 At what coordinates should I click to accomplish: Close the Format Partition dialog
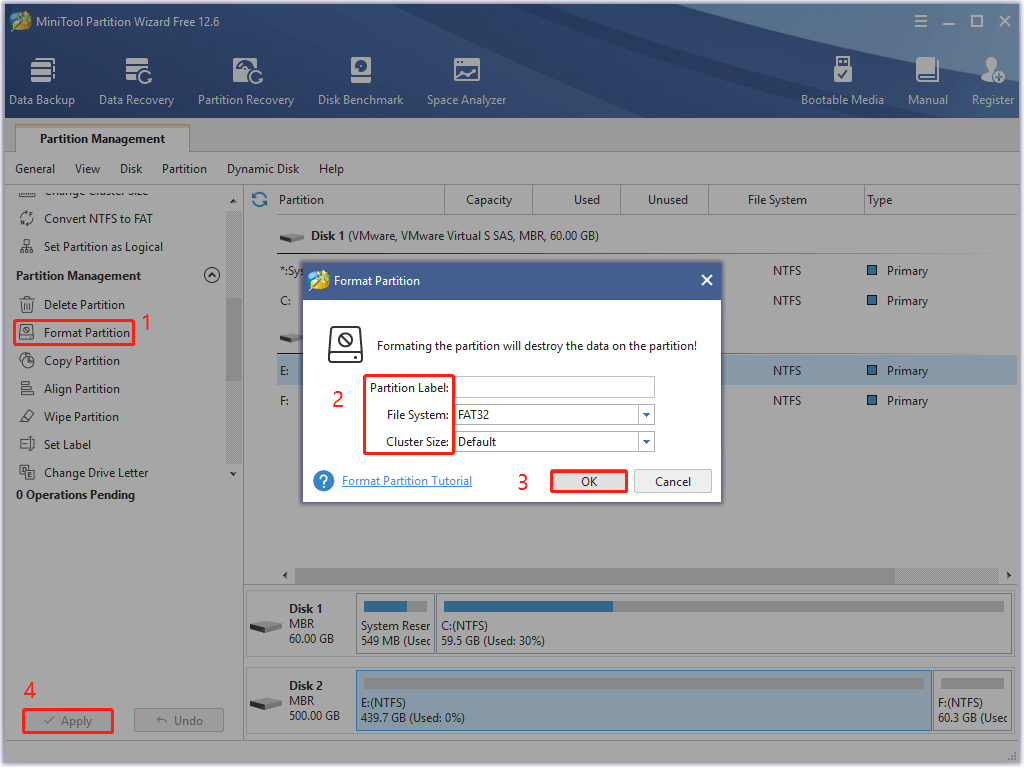pos(707,280)
